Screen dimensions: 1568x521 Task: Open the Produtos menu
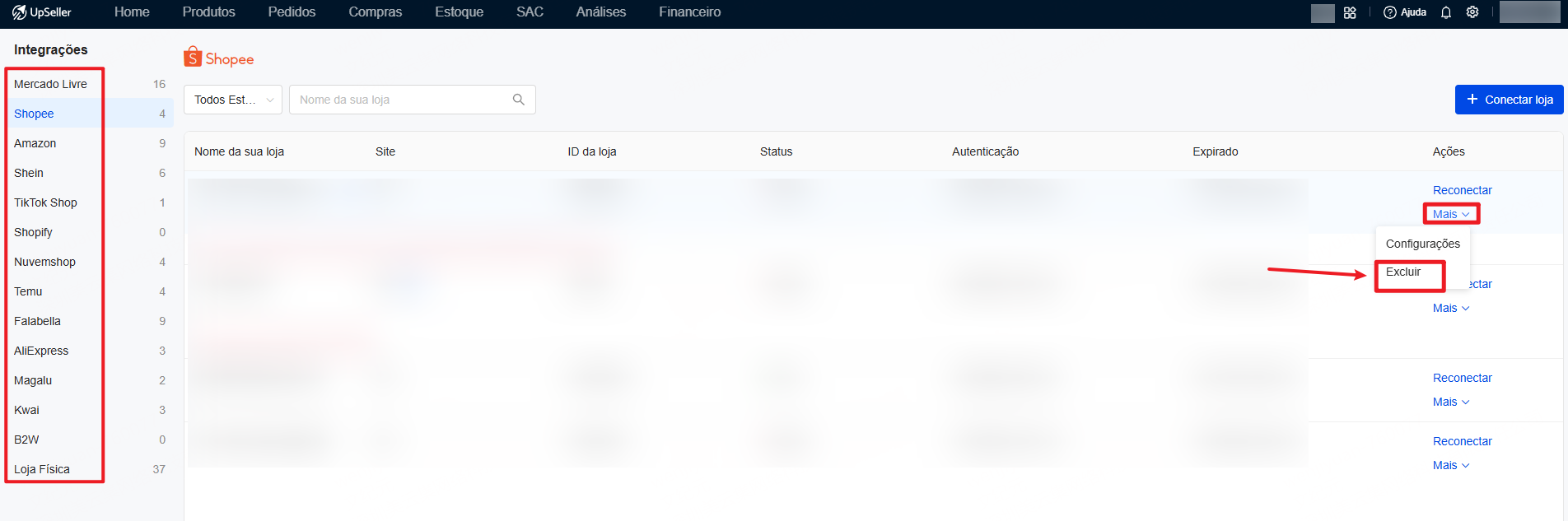[x=209, y=12]
